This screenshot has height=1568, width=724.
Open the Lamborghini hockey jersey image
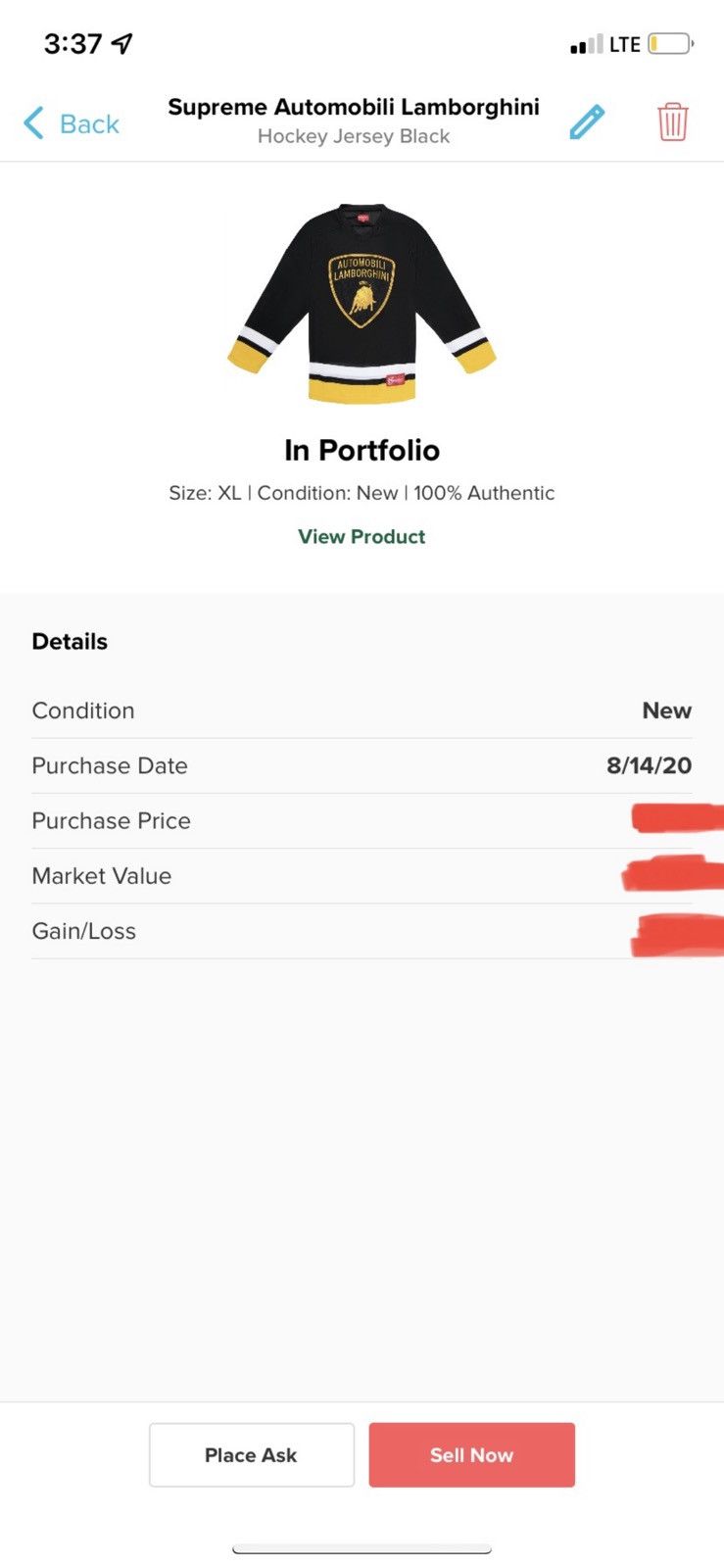tap(362, 303)
